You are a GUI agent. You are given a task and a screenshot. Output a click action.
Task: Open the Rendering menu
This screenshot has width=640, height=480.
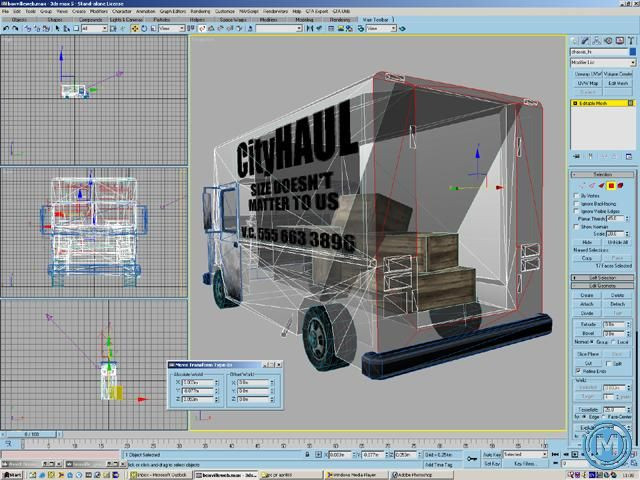click(200, 11)
